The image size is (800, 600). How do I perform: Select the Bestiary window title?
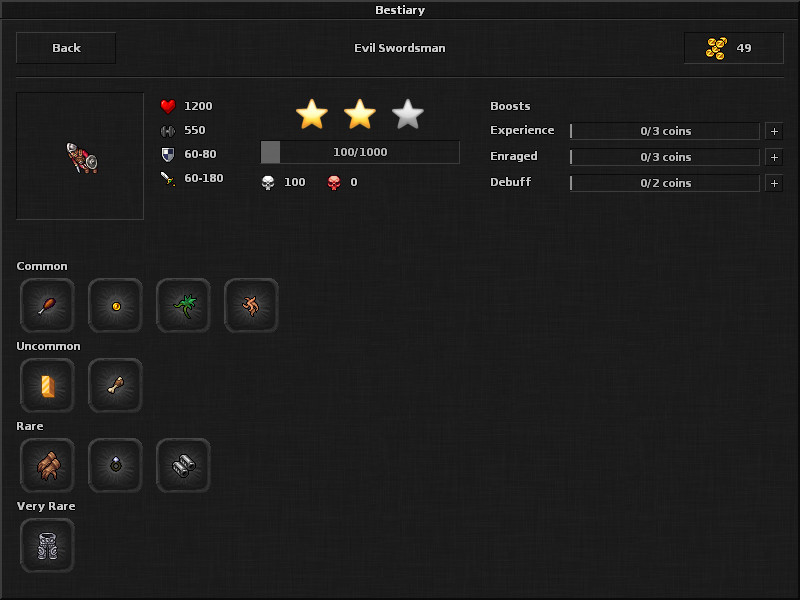(400, 10)
